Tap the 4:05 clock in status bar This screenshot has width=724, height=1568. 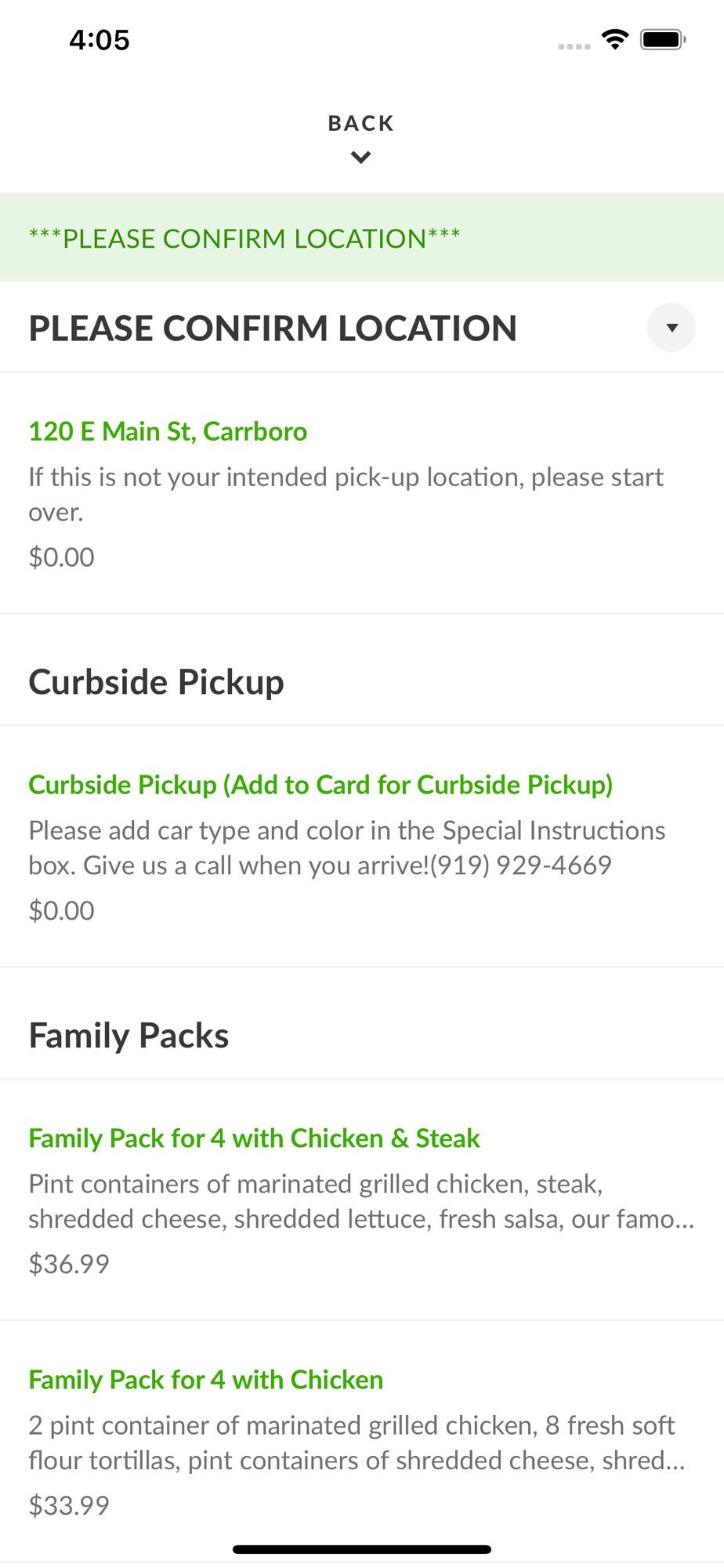100,40
